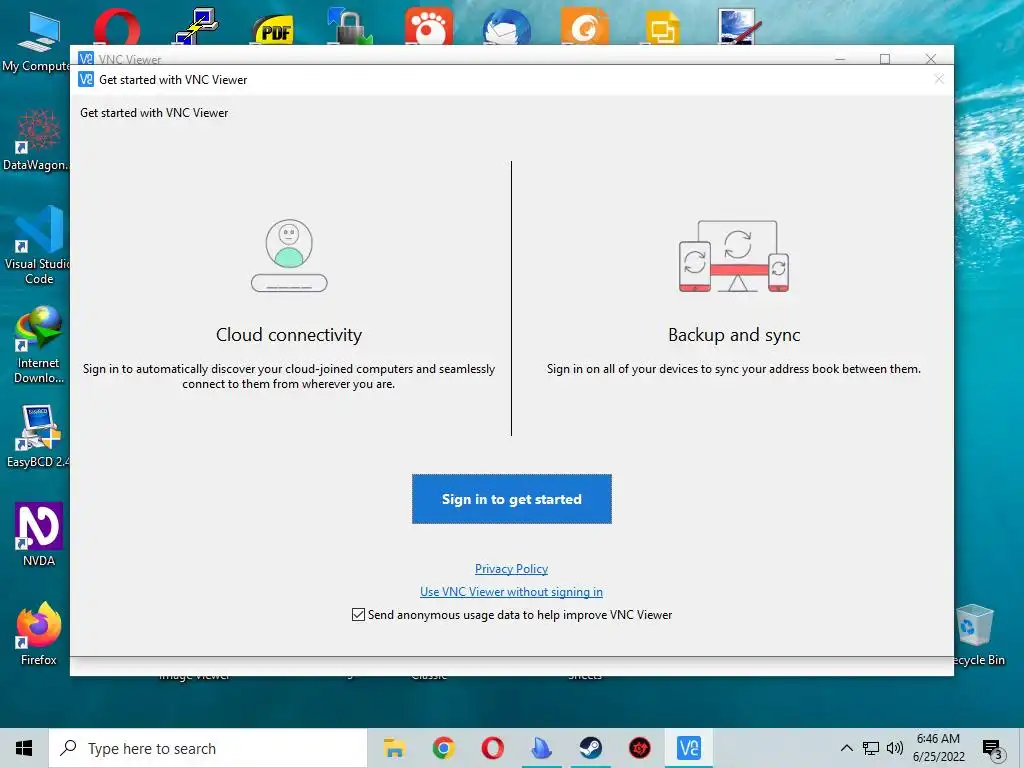Open File Explorer from taskbar
The image size is (1024, 768).
[x=394, y=748]
